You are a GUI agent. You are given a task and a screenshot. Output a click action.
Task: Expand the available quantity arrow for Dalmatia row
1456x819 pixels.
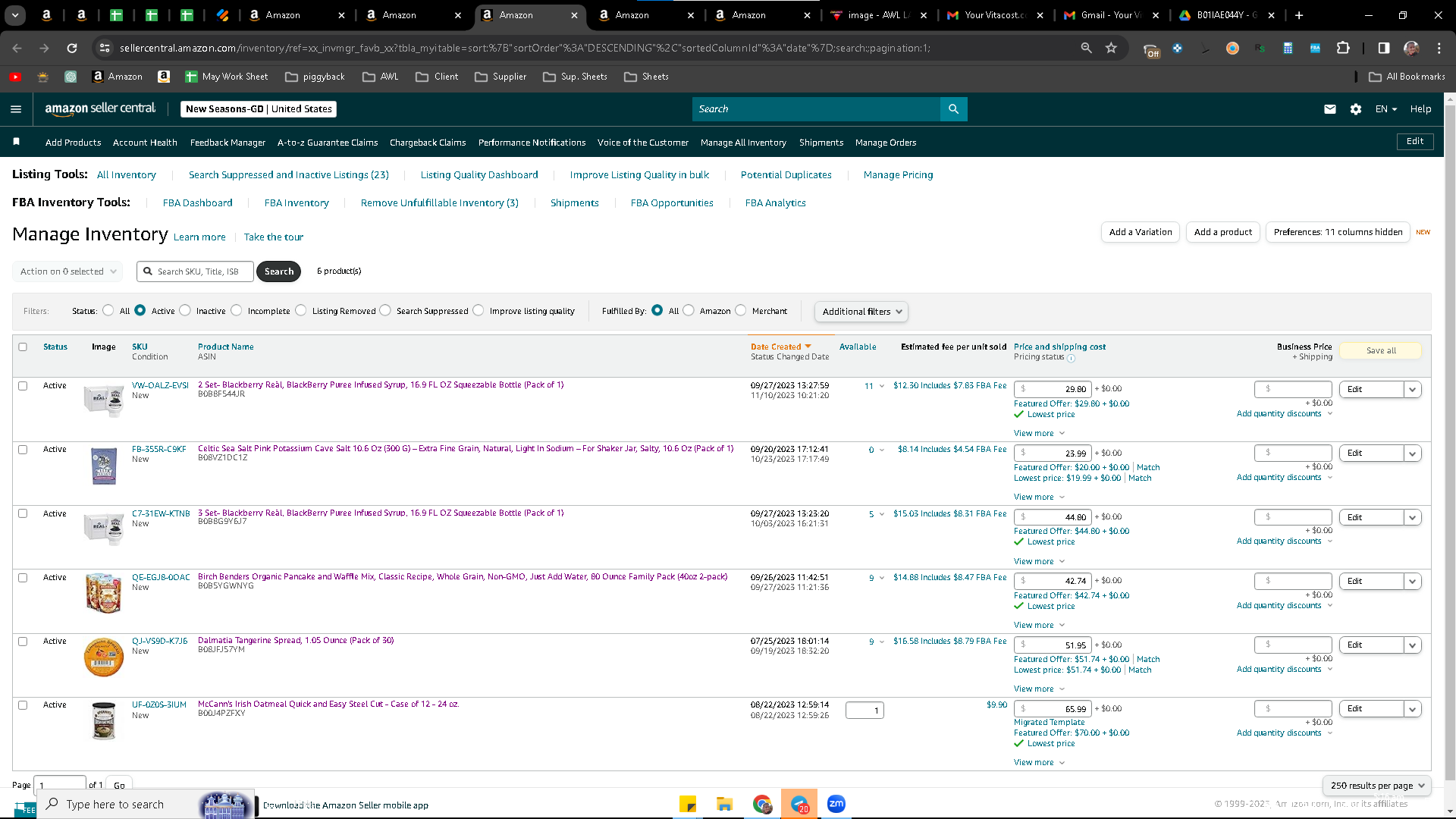(x=882, y=642)
